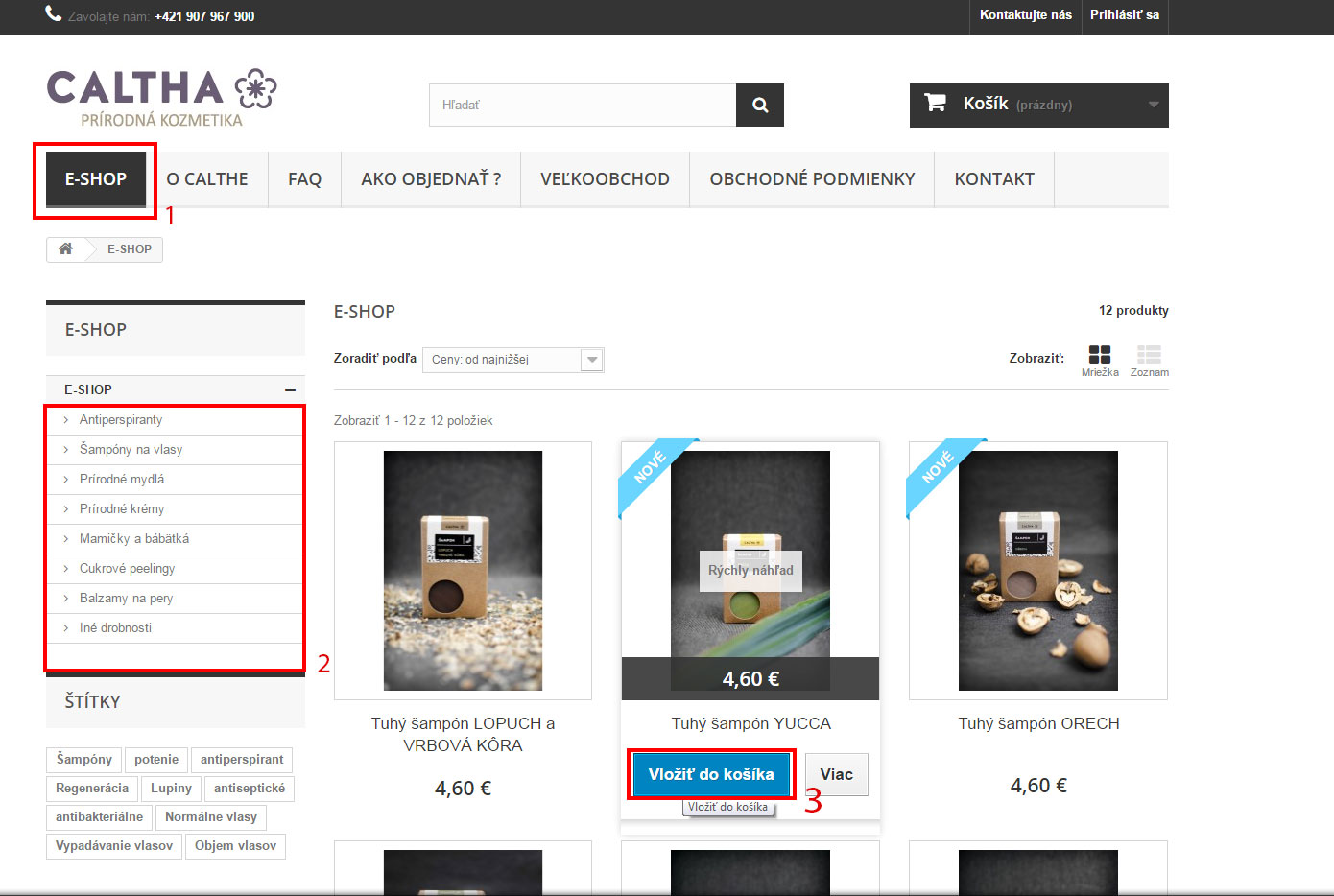Click the shopping cart icon
The image size is (1334, 896).
(x=935, y=103)
